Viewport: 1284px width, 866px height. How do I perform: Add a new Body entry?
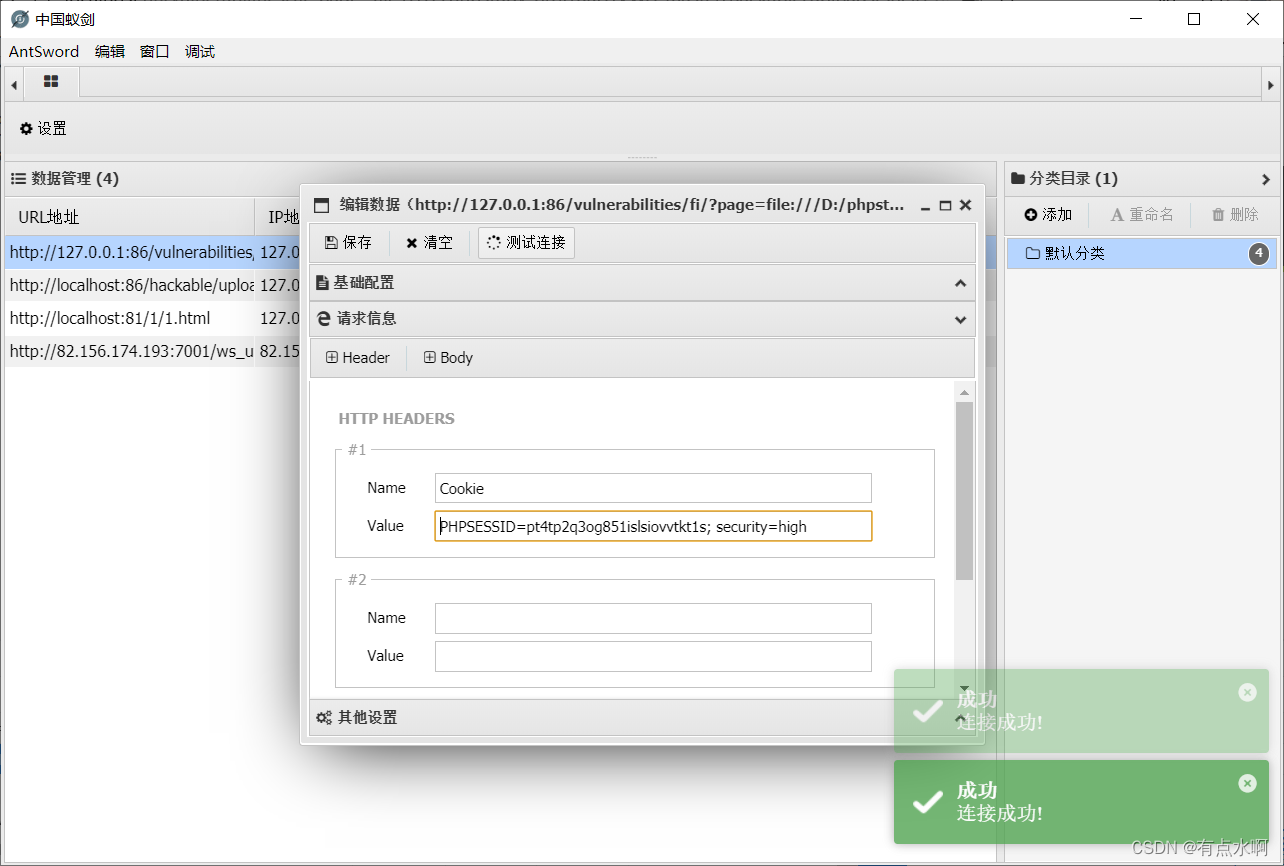[x=448, y=358]
